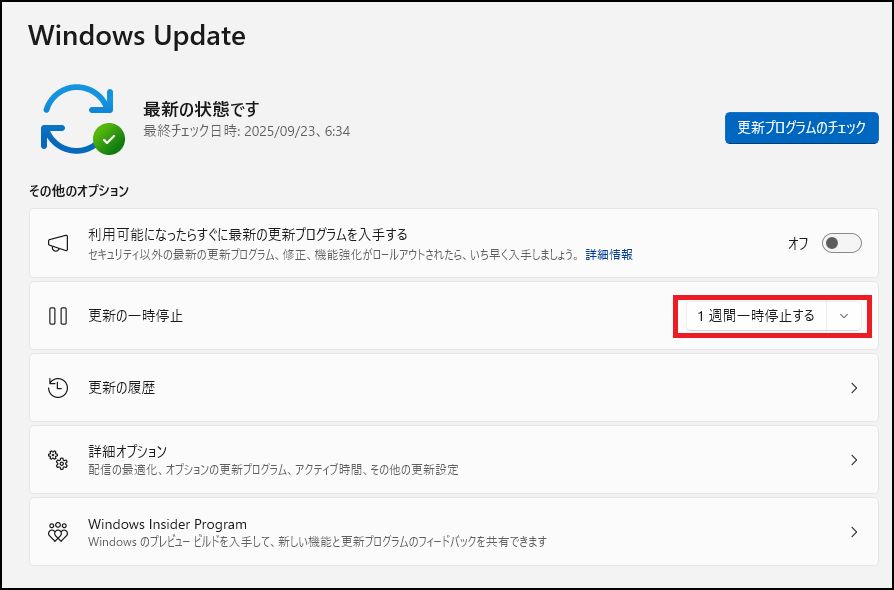The height and width of the screenshot is (590, 894).
Task: Click the その他のオプション heading
Action: pos(79,191)
